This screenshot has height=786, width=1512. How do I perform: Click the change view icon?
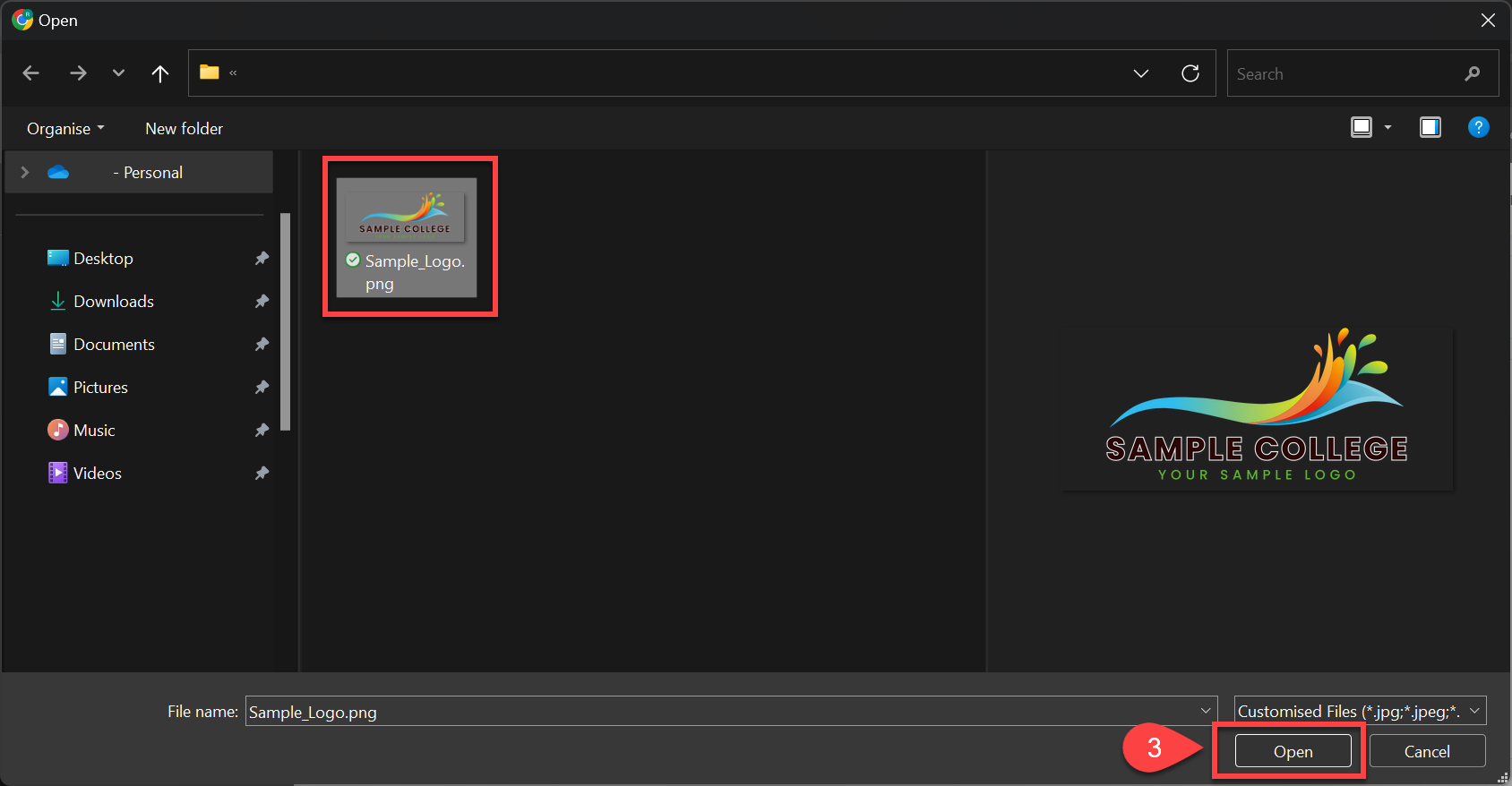(1362, 127)
